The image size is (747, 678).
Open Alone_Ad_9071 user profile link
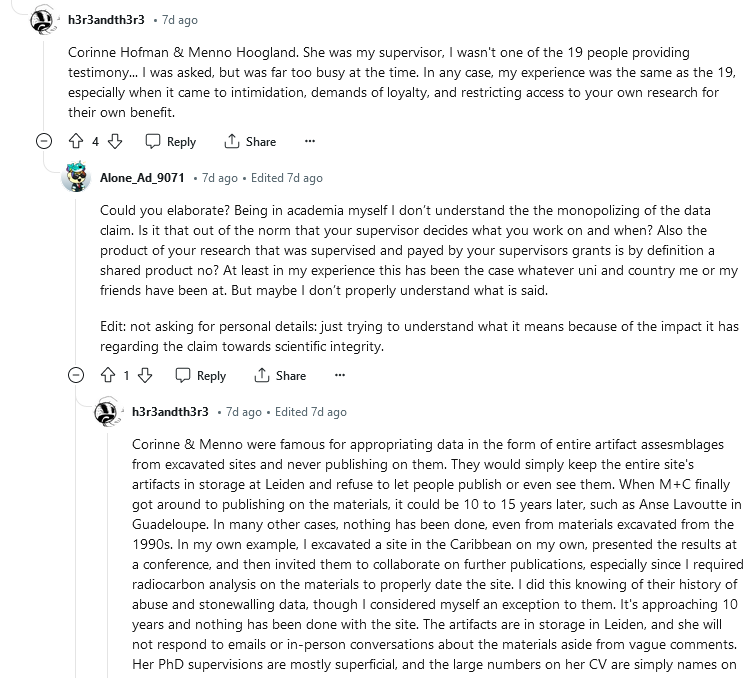(142, 178)
